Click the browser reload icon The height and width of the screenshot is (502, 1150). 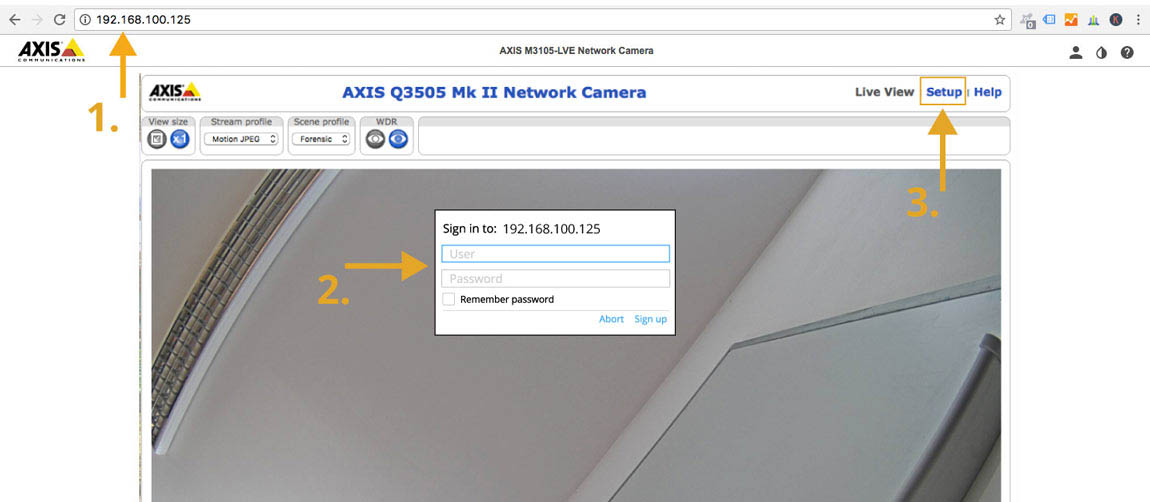click(x=59, y=19)
